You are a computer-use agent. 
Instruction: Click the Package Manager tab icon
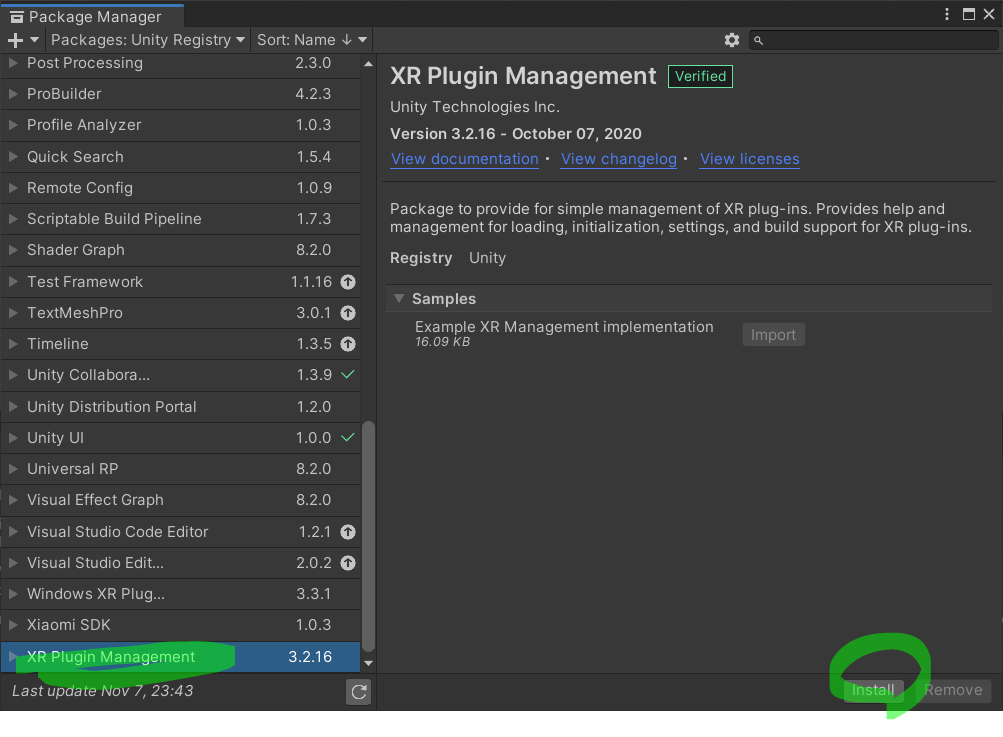(x=17, y=17)
